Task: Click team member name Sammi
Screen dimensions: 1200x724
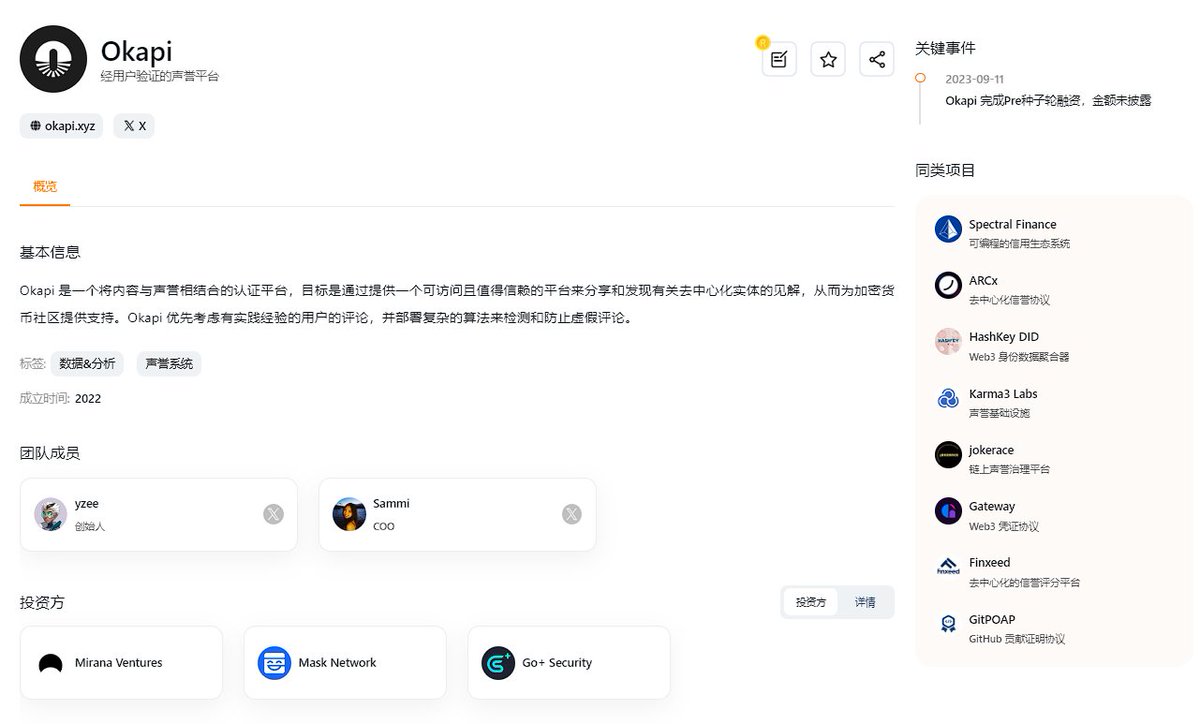Action: coord(391,503)
